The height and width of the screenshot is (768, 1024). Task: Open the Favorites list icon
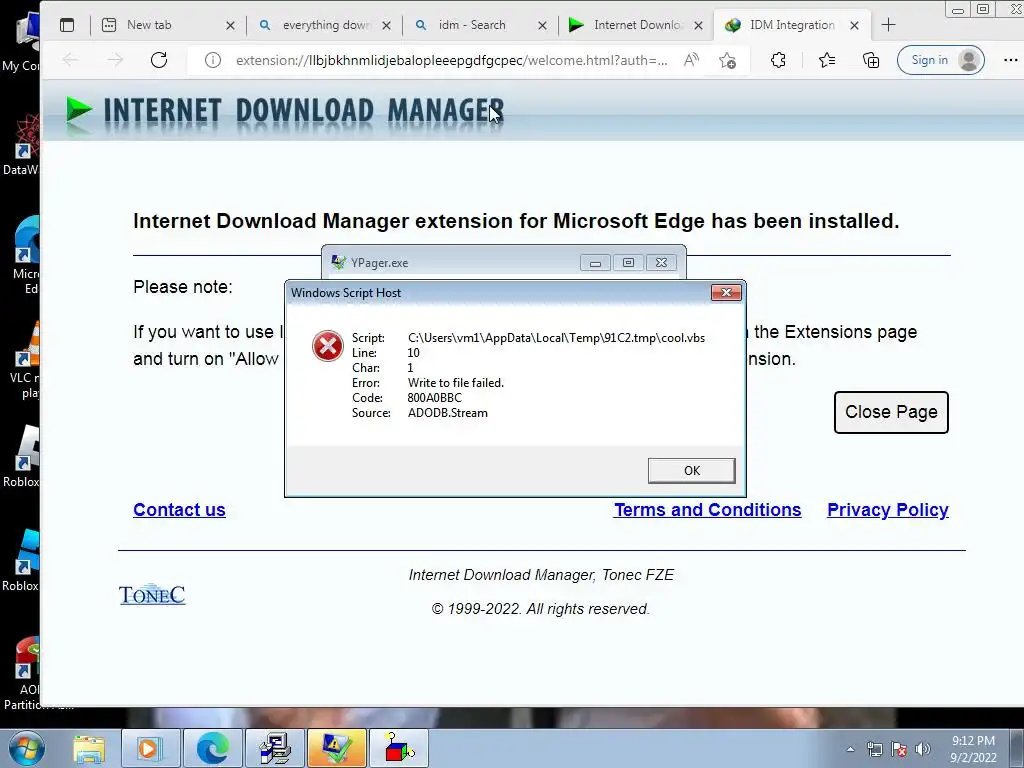[x=826, y=60]
